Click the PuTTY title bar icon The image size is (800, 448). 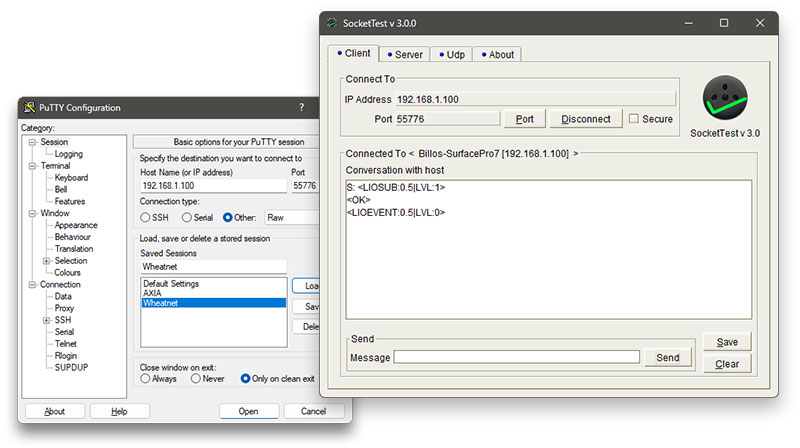pos(30,107)
